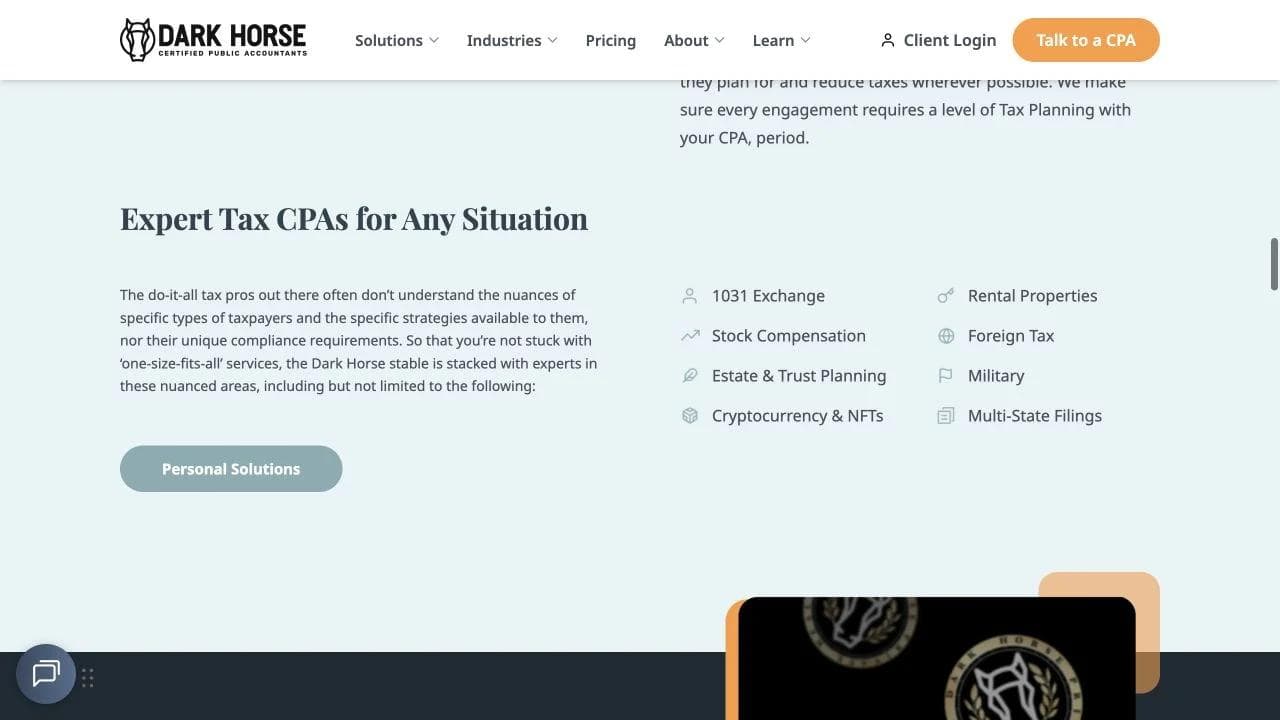Click the person icon beside 1031 Exchange
This screenshot has width=1280, height=720.
click(x=689, y=296)
